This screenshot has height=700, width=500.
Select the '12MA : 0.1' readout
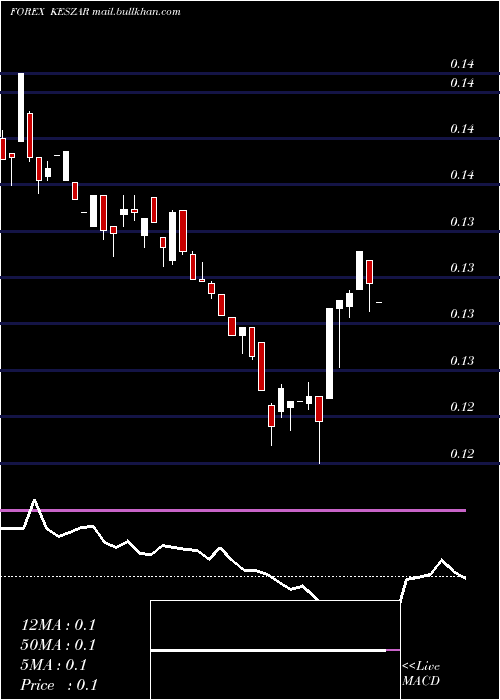[x=58, y=625]
